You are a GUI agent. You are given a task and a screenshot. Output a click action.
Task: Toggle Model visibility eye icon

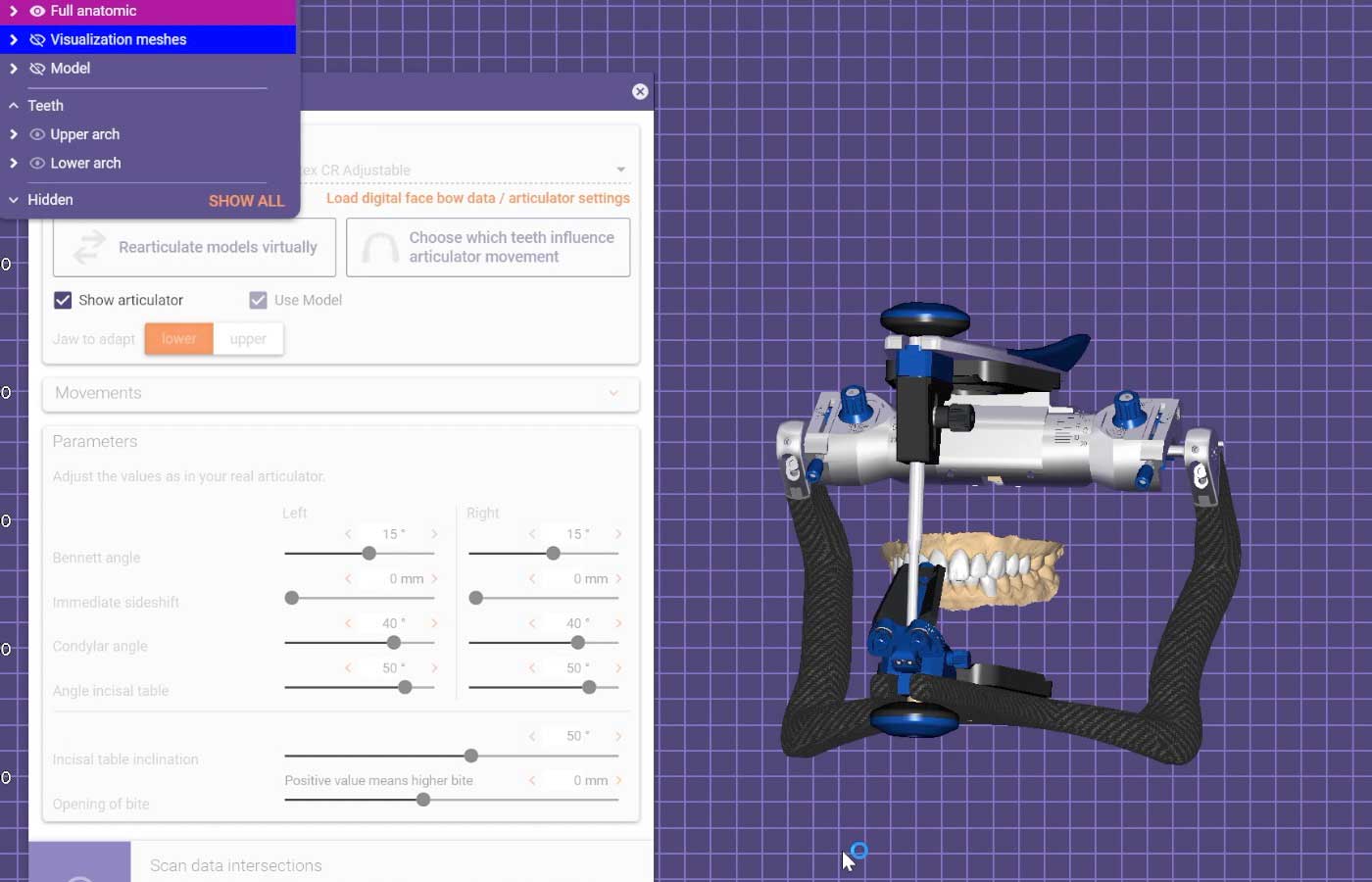(37, 69)
